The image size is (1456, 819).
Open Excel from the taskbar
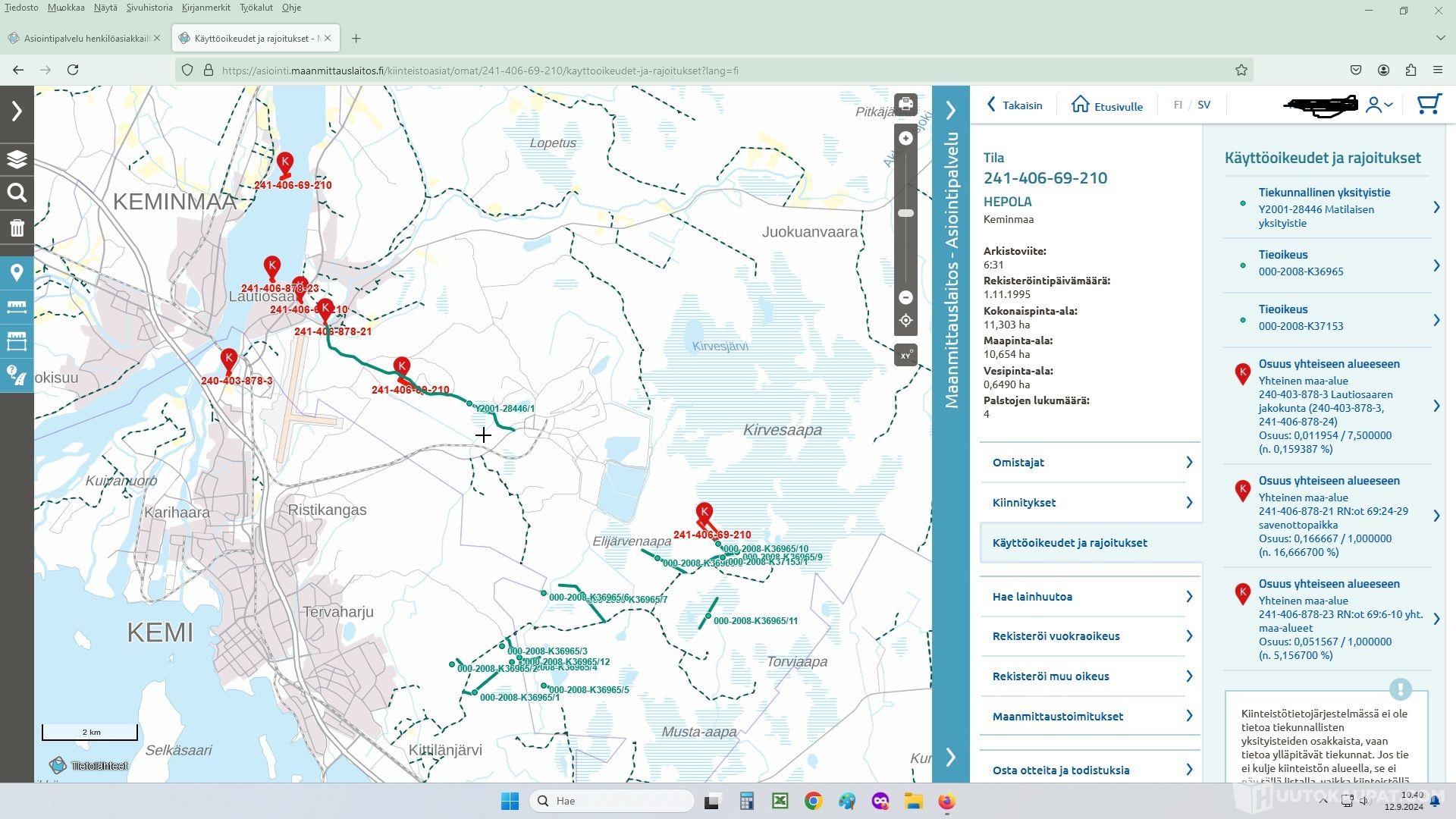(x=780, y=801)
